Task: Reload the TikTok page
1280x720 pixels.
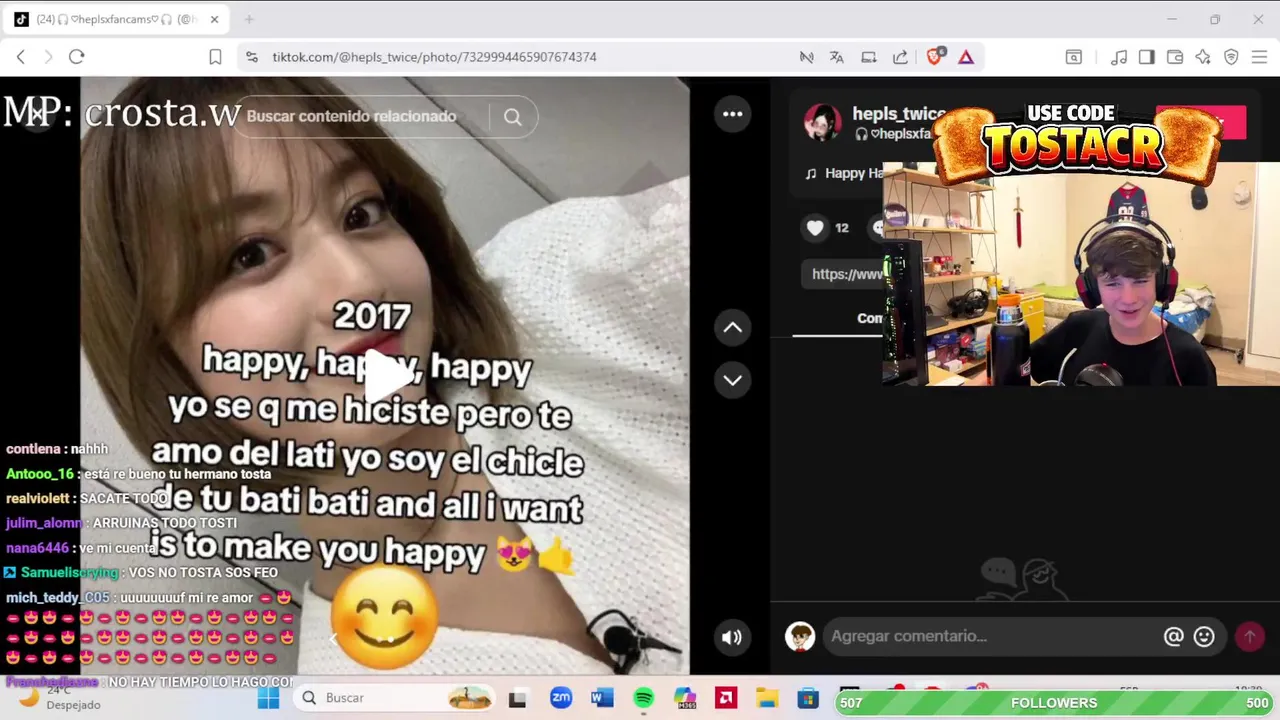Action: [76, 57]
